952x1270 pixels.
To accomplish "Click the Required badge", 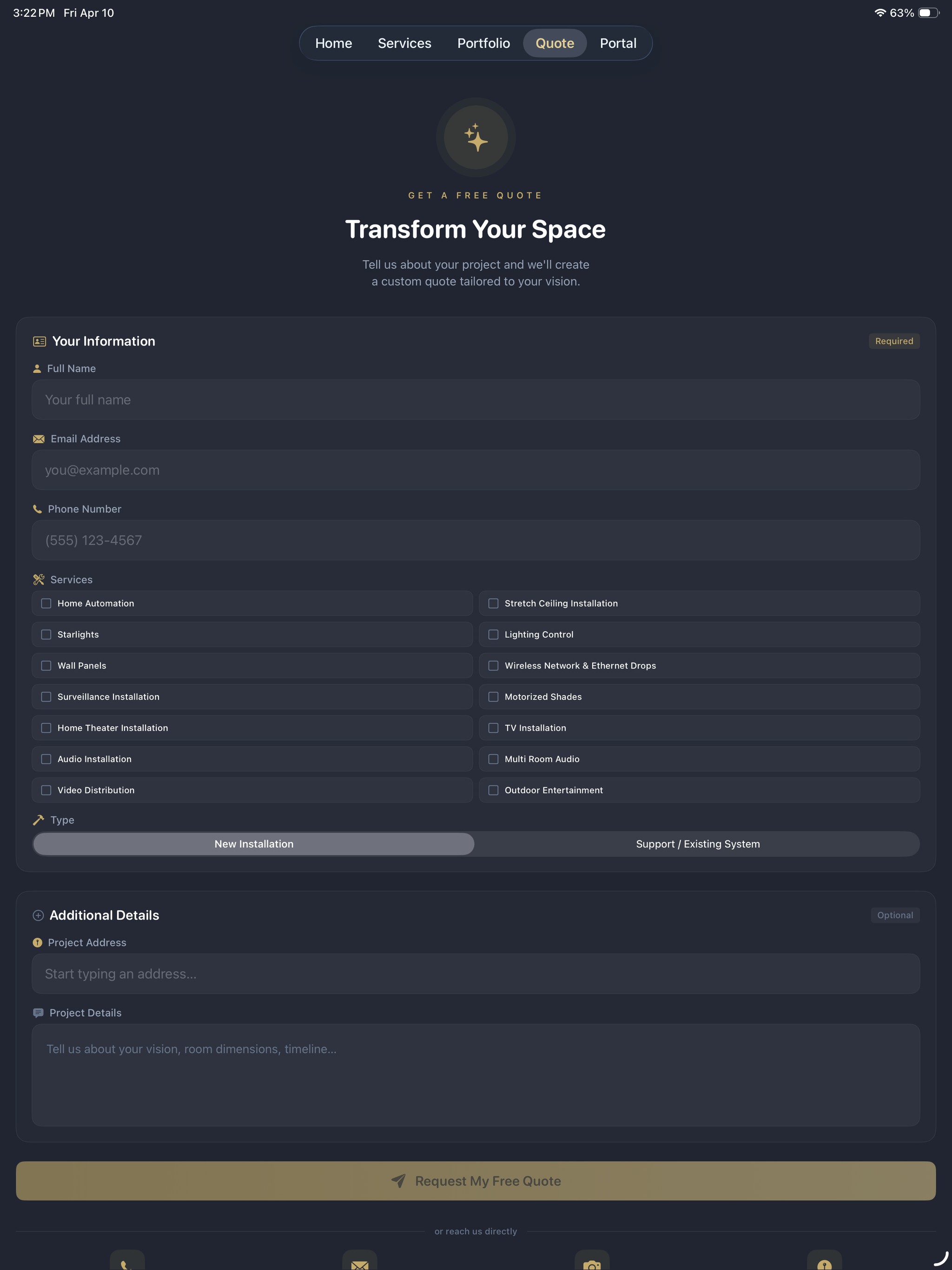I will click(894, 341).
